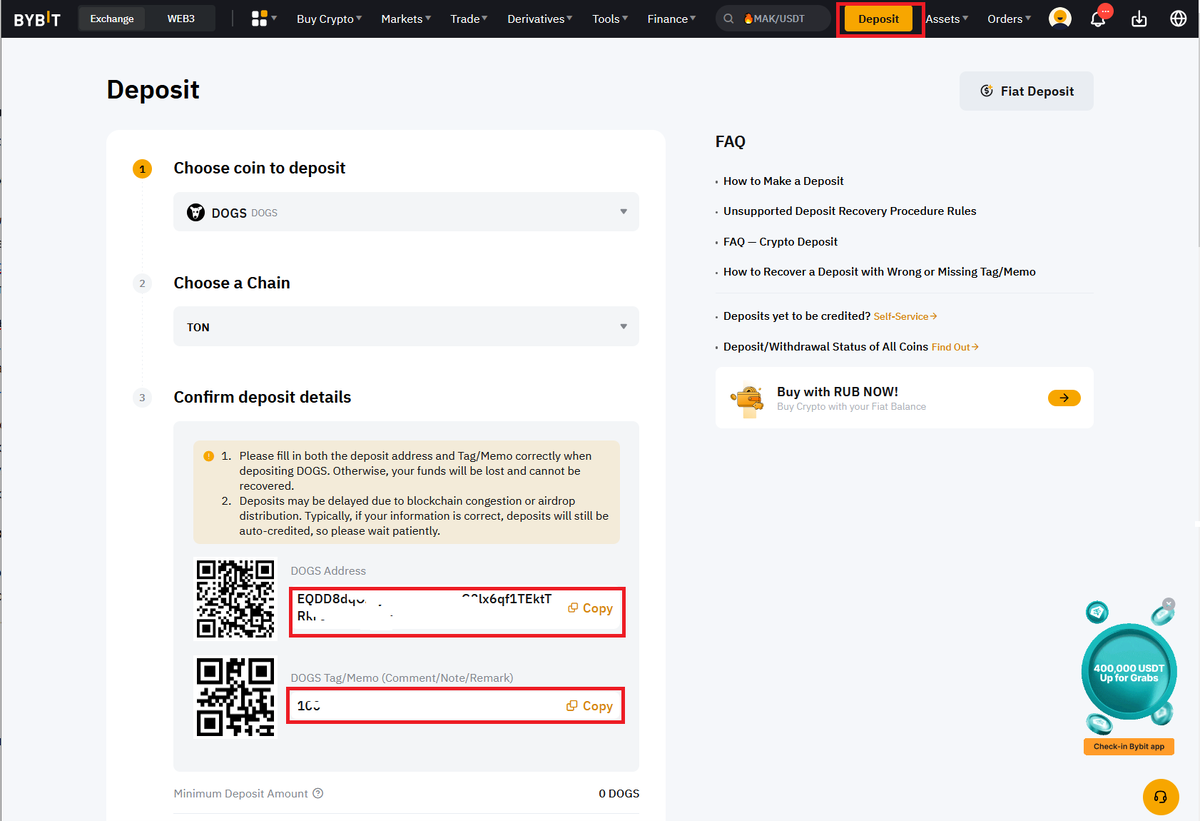Click the warning icon in deposit notice

(209, 456)
